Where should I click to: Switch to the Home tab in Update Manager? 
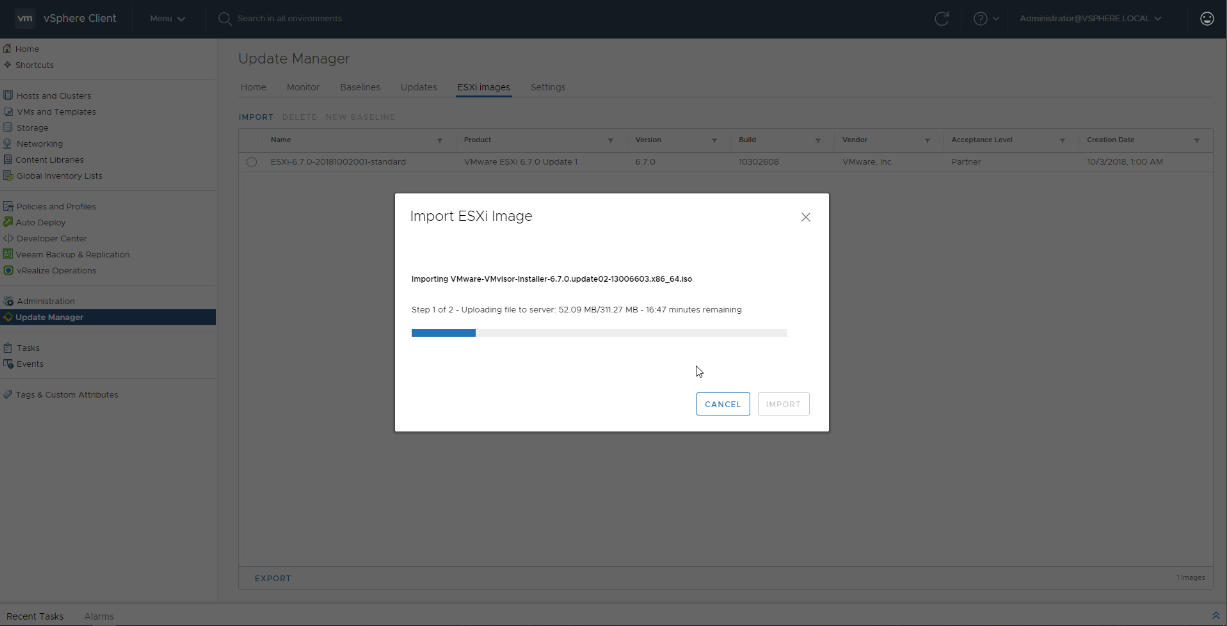pyautogui.click(x=253, y=87)
